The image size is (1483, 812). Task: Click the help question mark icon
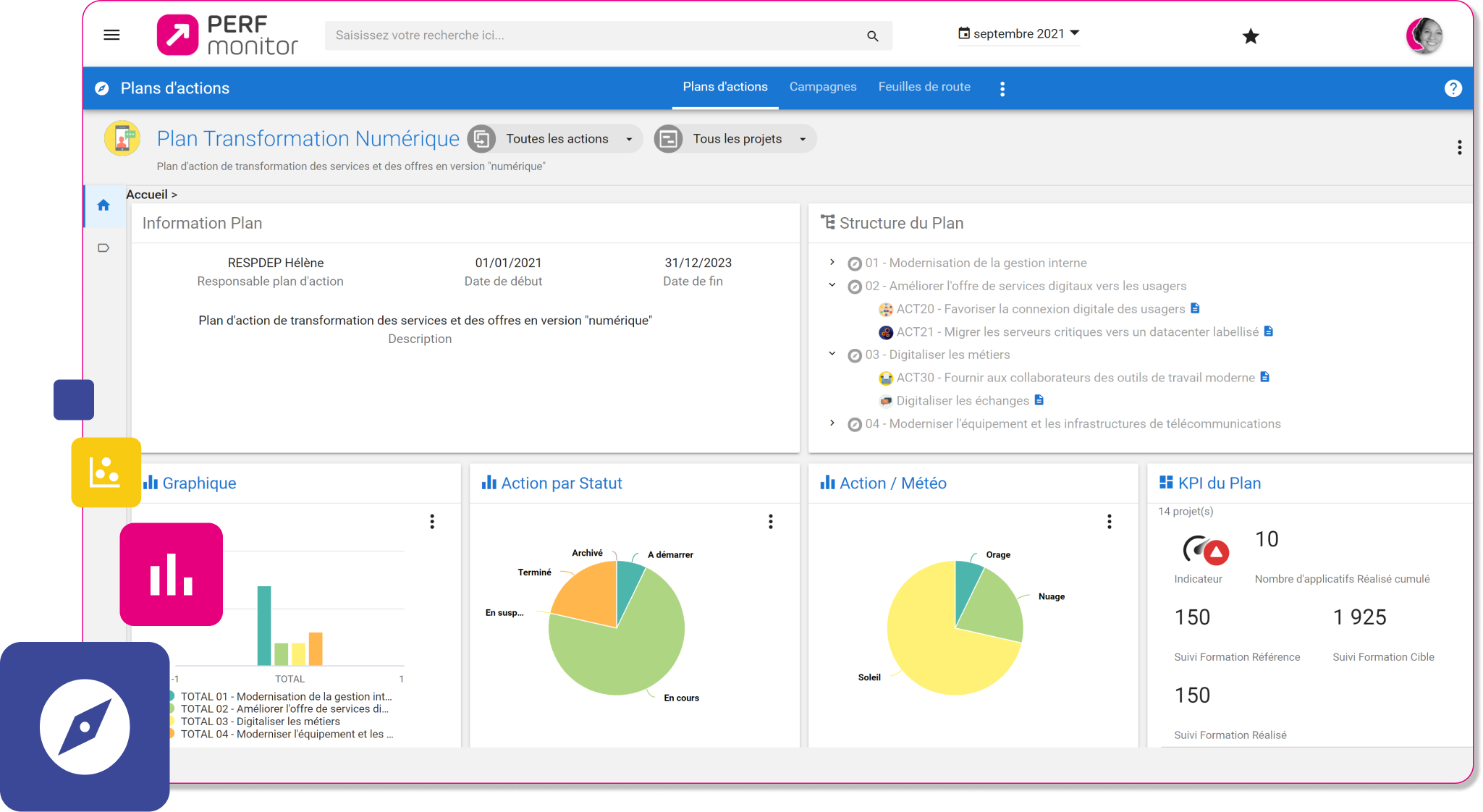pyautogui.click(x=1453, y=88)
